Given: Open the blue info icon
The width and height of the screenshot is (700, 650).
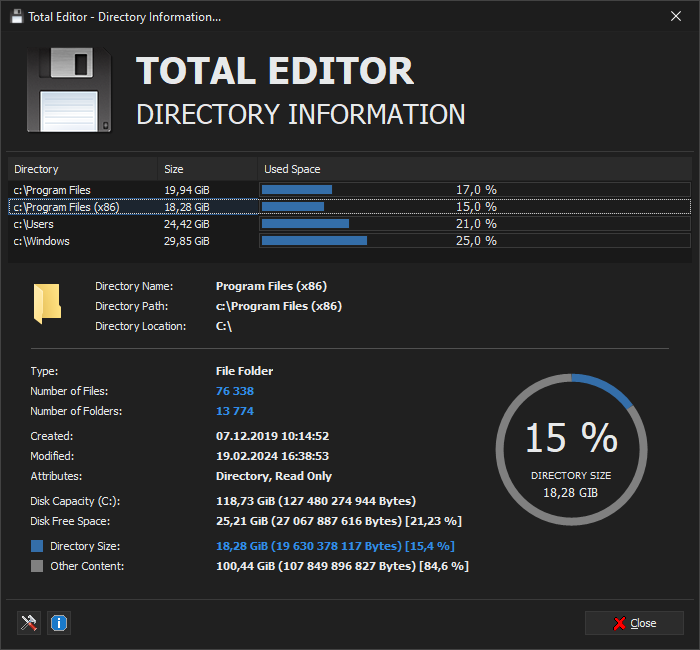Looking at the screenshot, I should 59,623.
